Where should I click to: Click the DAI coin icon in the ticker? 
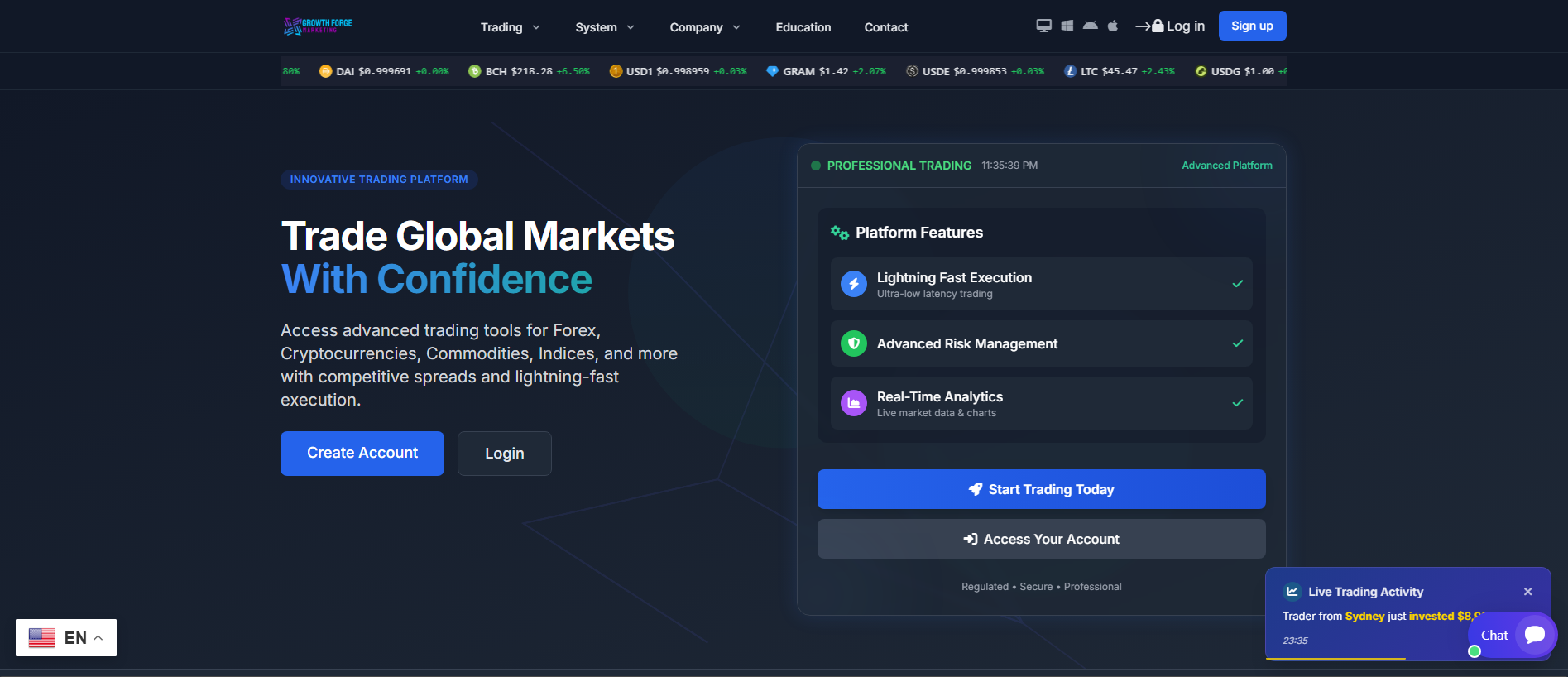pyautogui.click(x=325, y=71)
